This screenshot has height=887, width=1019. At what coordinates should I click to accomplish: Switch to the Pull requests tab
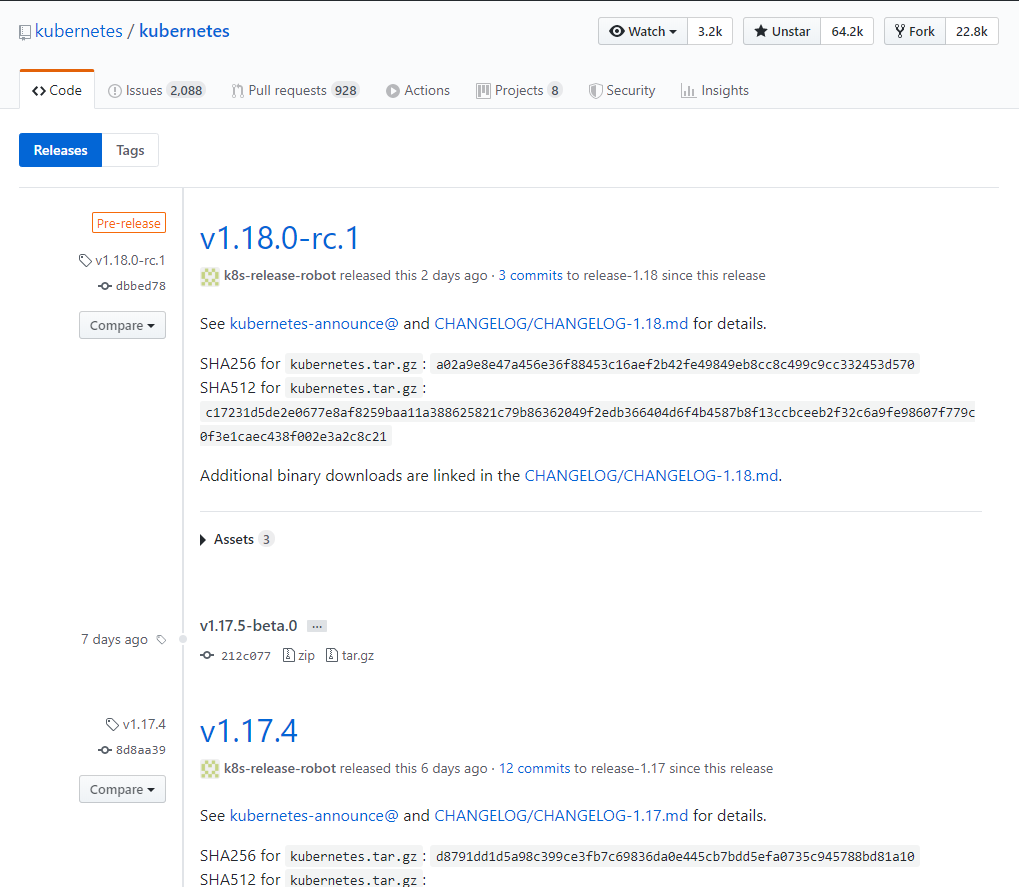294,90
